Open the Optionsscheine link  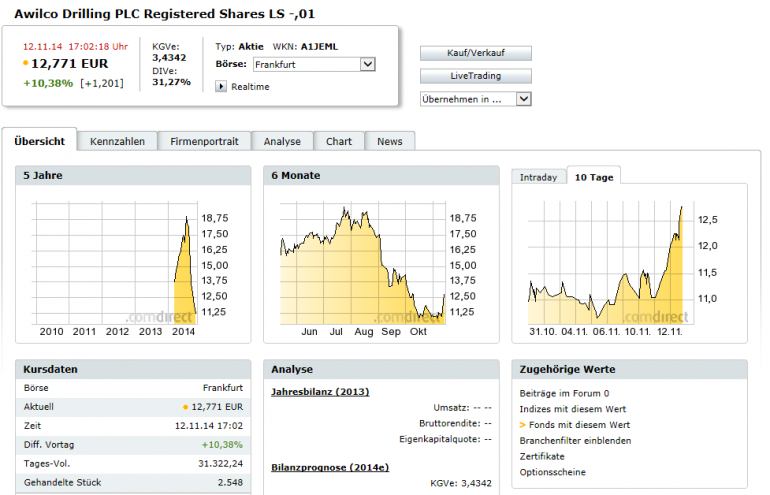pos(553,472)
